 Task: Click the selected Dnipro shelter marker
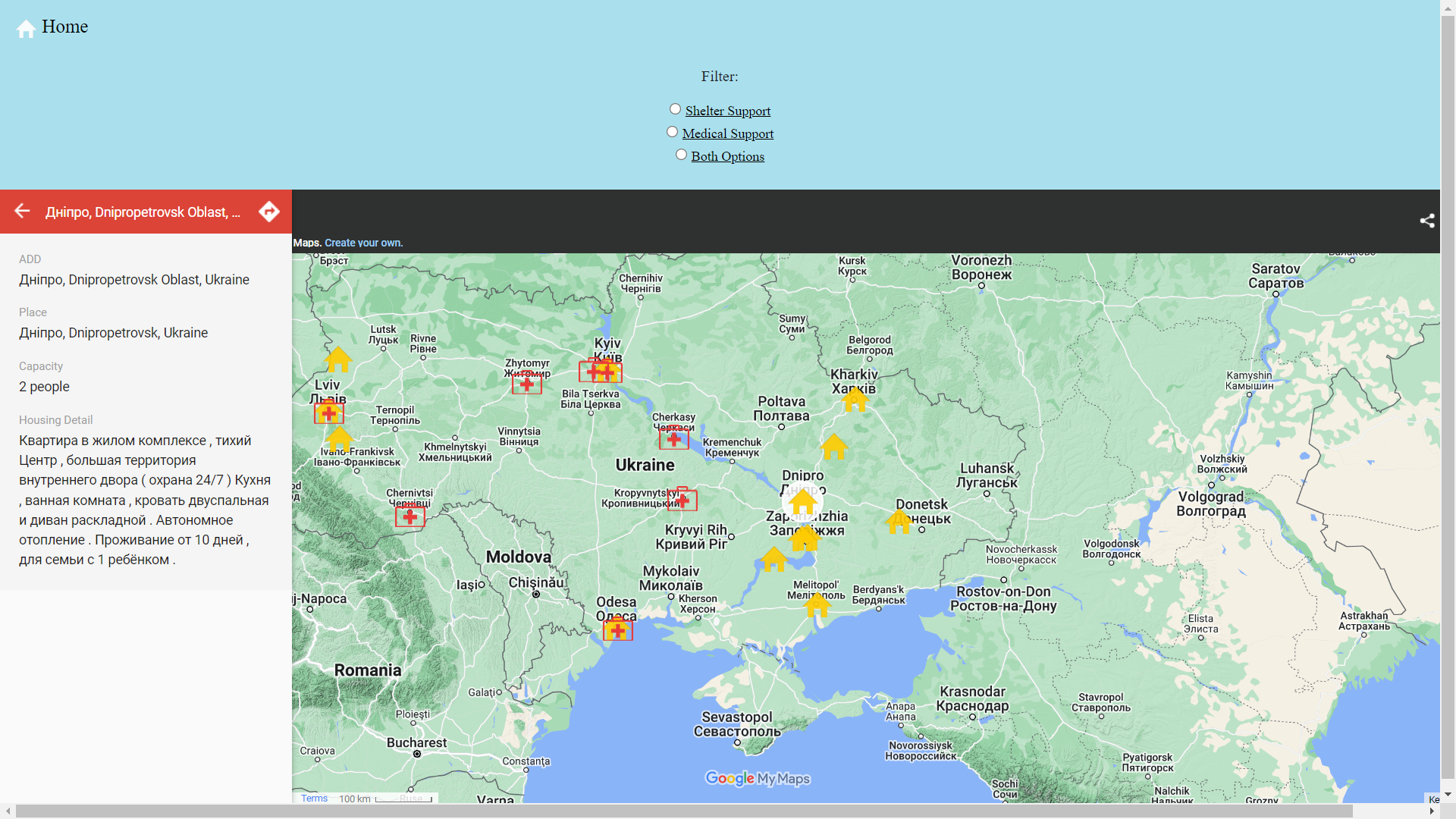pyautogui.click(x=802, y=501)
